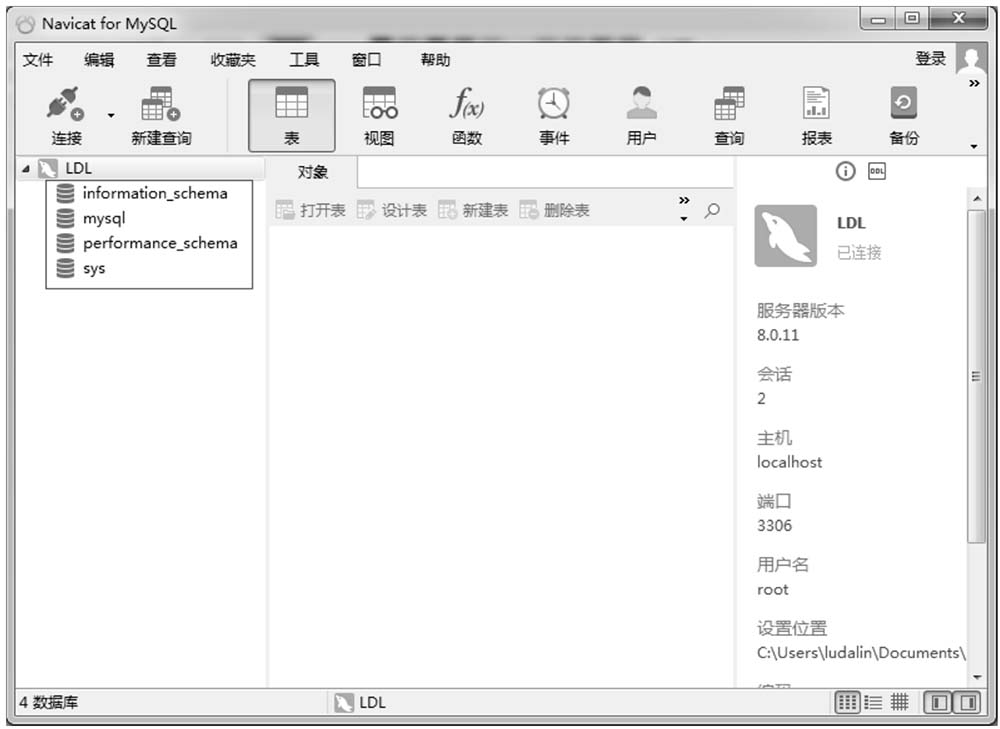This screenshot has width=1000, height=729.
Task: Open the User (用户) management
Action: tap(642, 116)
